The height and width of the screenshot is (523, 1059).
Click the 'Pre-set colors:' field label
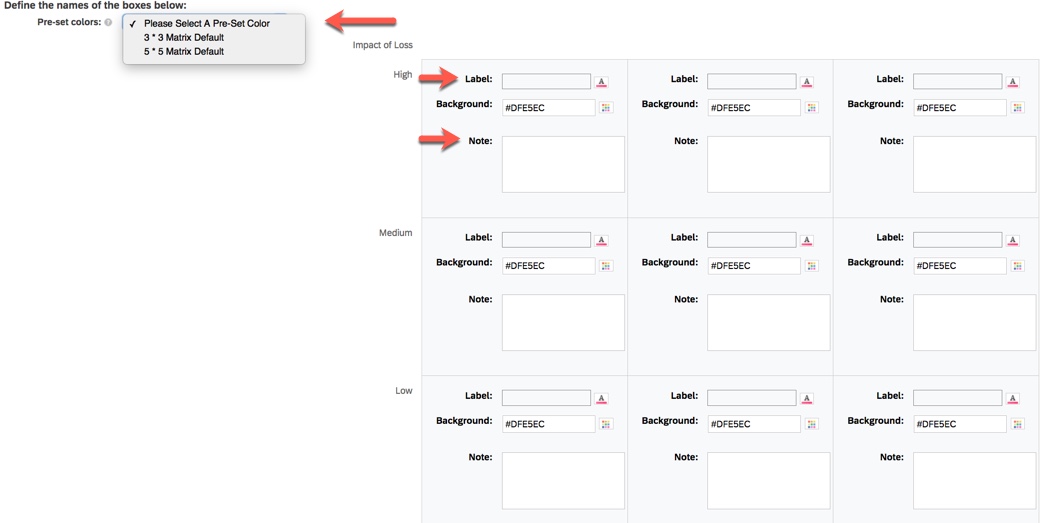click(69, 22)
